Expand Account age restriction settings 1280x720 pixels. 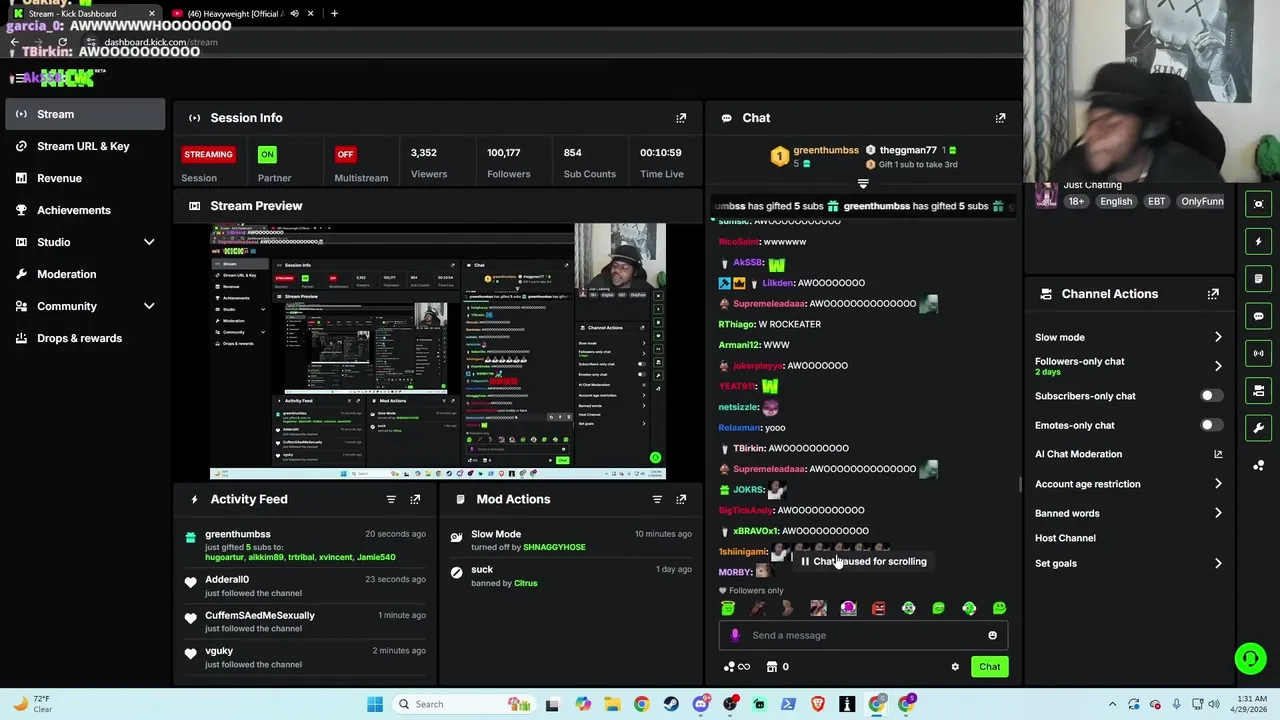(1218, 484)
